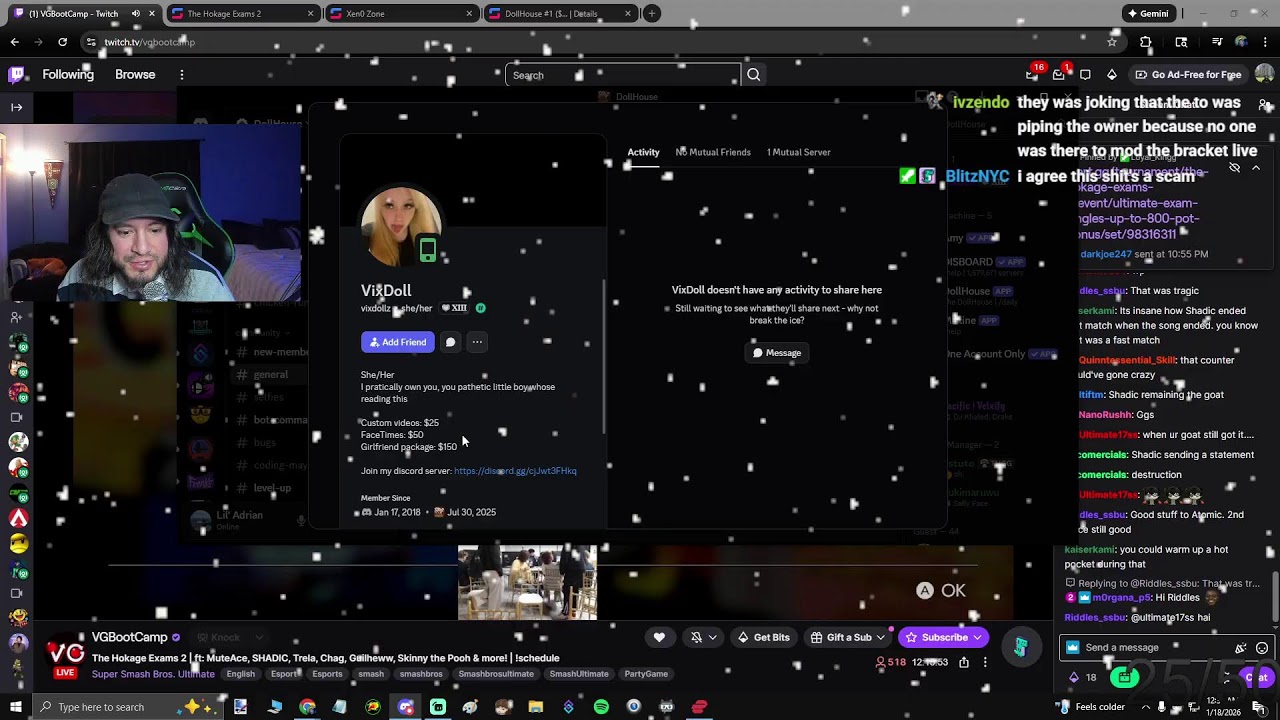Open File Explorer from the taskbar
This screenshot has height=720, width=1280.
tap(536, 707)
